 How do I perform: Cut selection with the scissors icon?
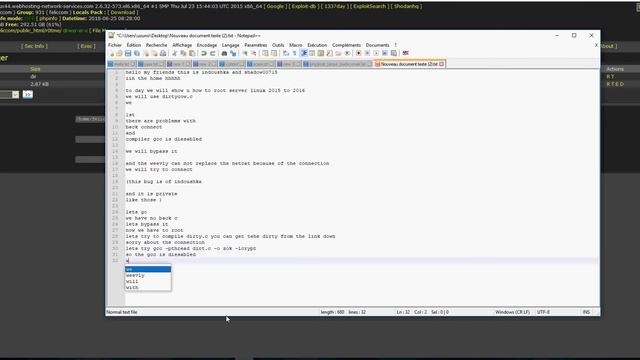click(174, 53)
